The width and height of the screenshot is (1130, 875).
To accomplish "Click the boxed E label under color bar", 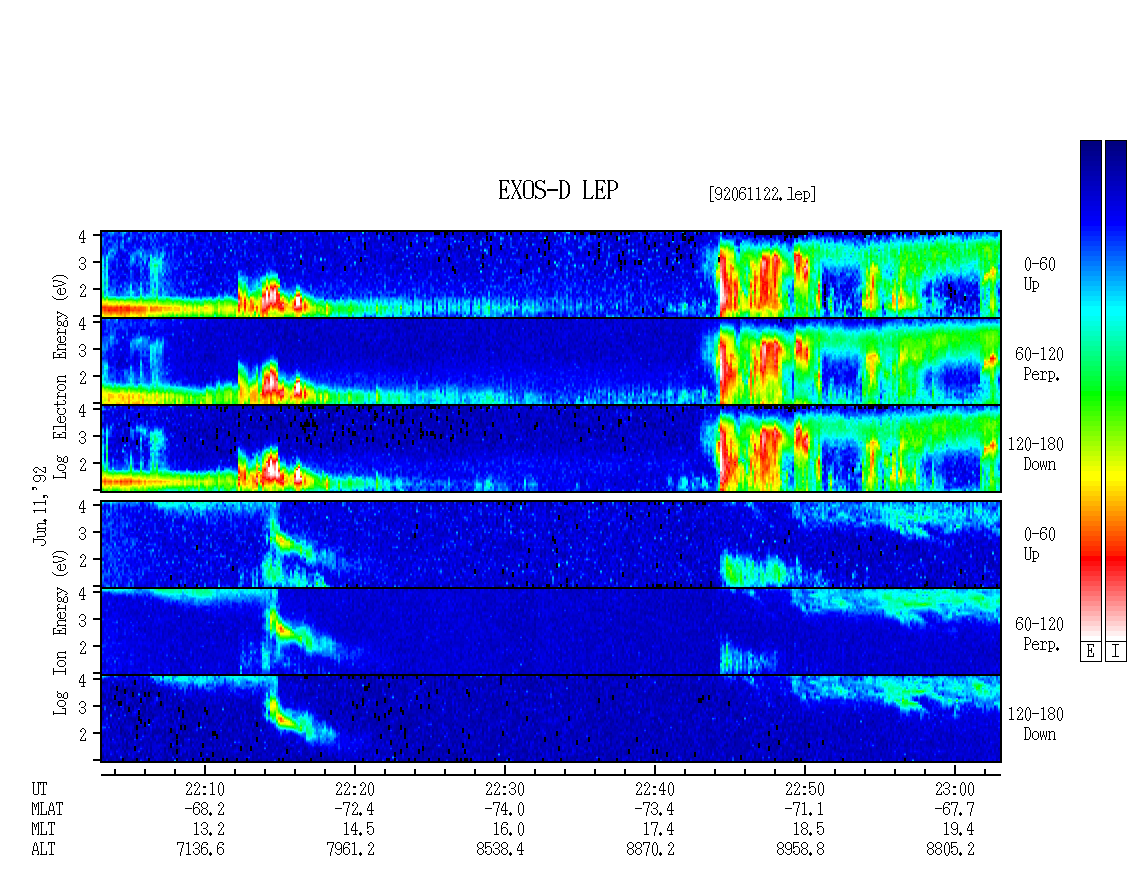I will click(x=1090, y=652).
